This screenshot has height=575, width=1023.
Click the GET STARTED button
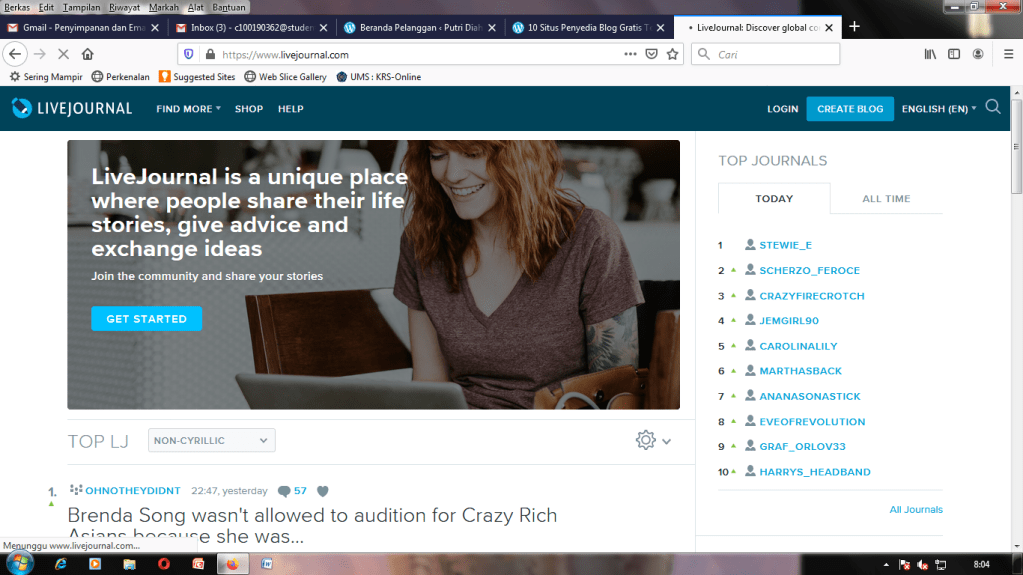point(146,319)
